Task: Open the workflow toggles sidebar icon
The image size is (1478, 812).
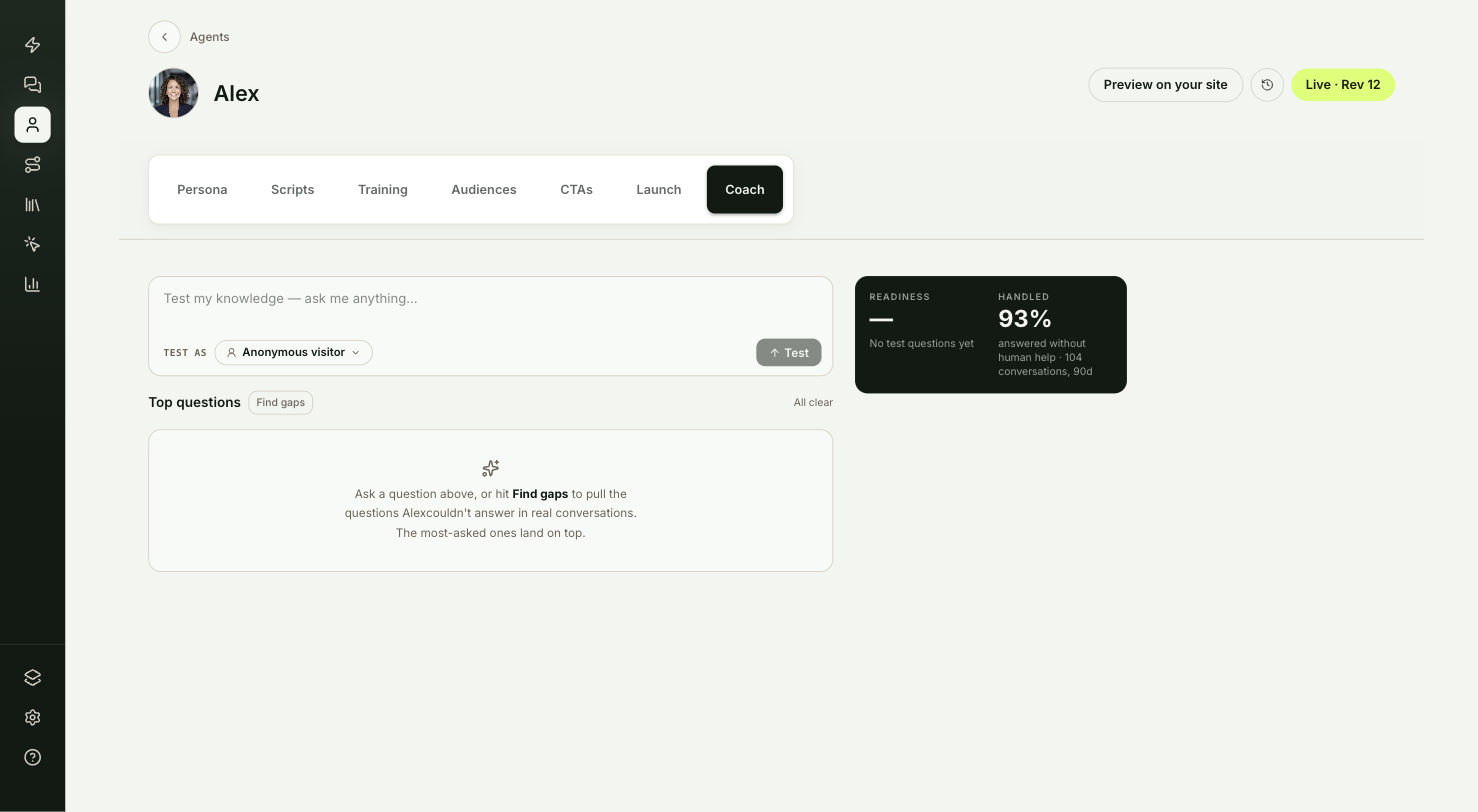Action: pos(32,165)
